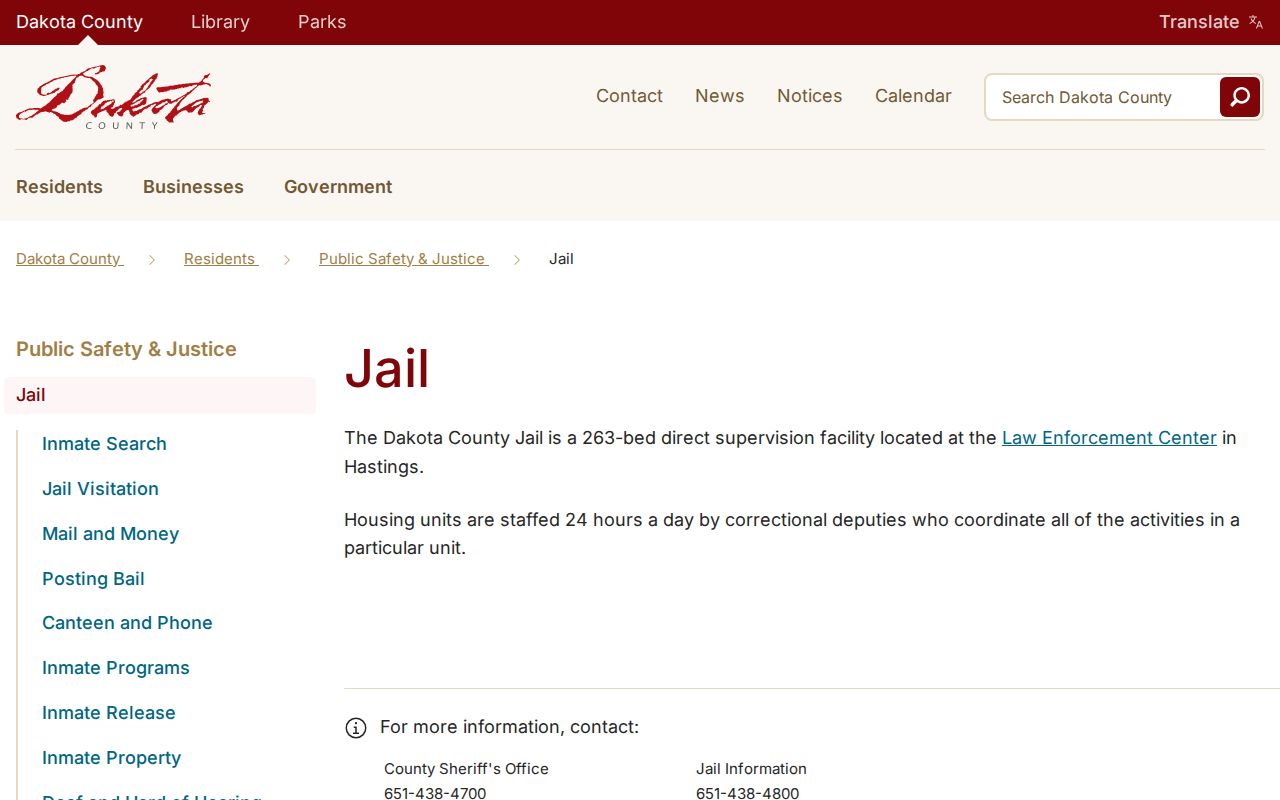Click the County Sheriff's Office label
The width and height of the screenshot is (1280, 800).
pyautogui.click(x=466, y=769)
